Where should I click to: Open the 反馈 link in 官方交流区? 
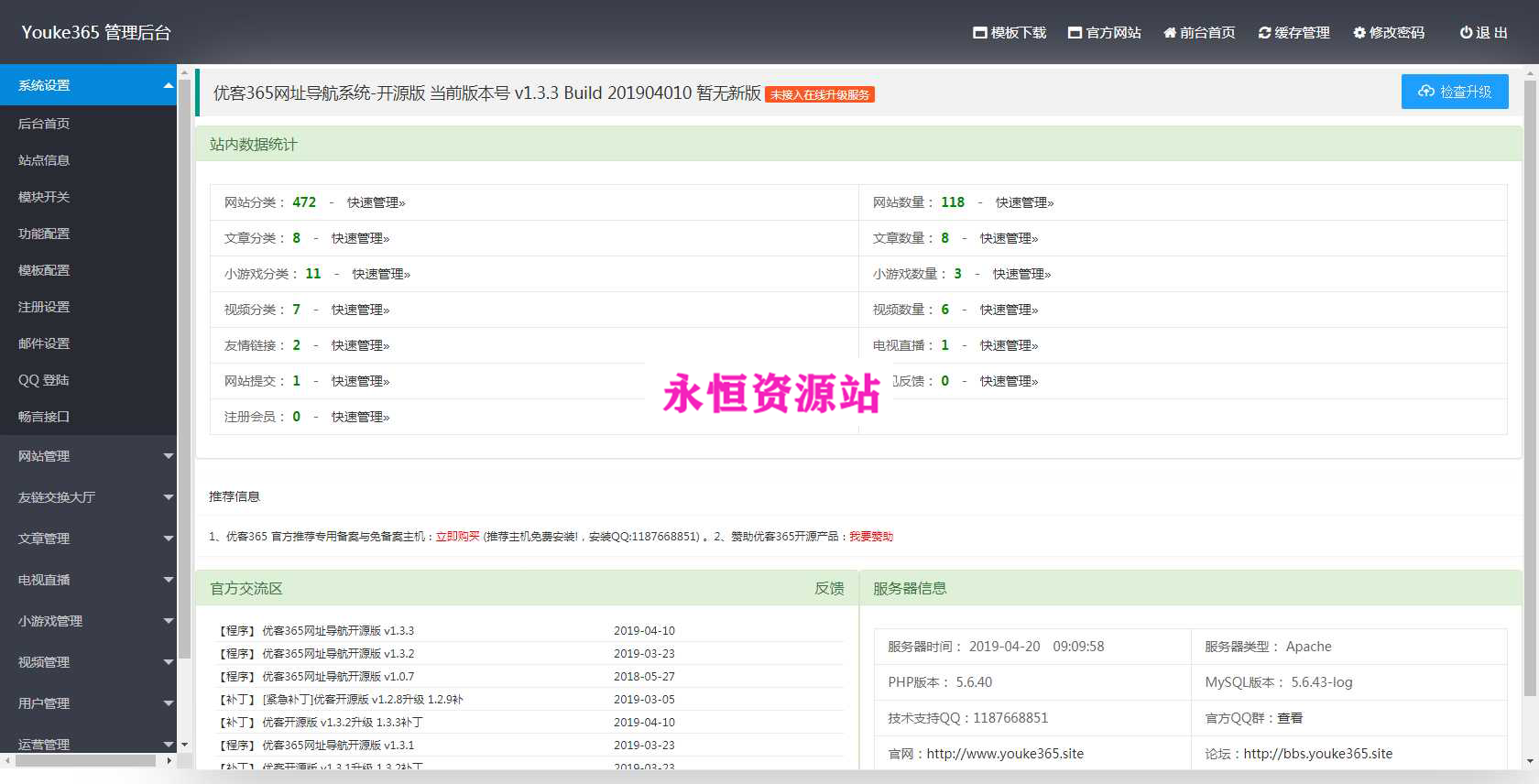(829, 588)
